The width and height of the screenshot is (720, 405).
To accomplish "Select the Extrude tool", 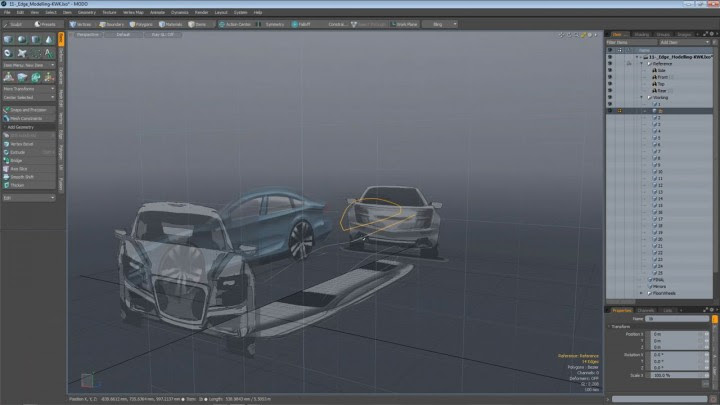I will point(20,153).
